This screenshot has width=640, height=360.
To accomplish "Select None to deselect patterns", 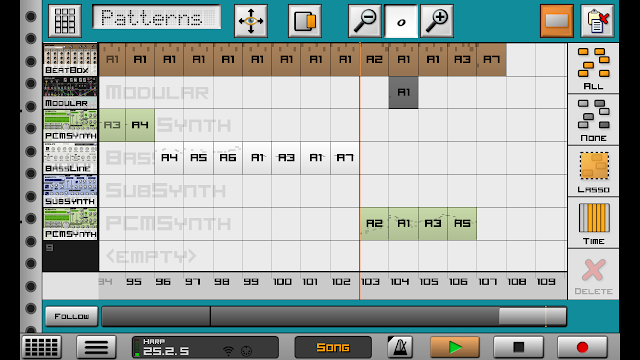I will coord(593,120).
